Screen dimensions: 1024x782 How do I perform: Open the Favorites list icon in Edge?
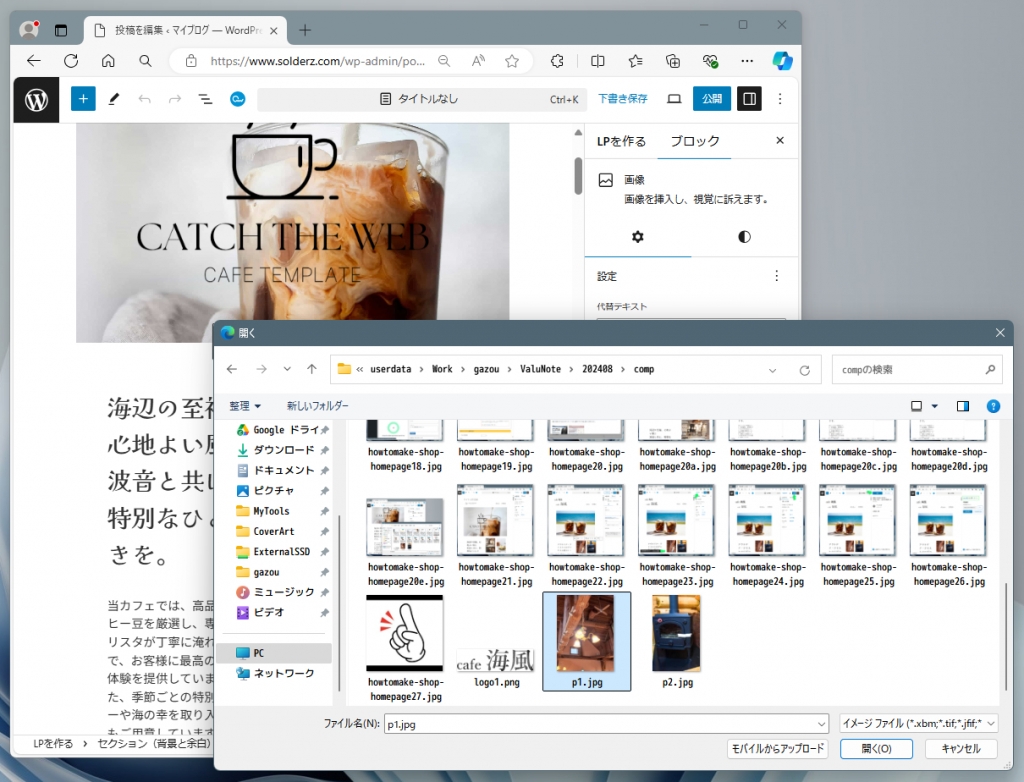[x=635, y=61]
